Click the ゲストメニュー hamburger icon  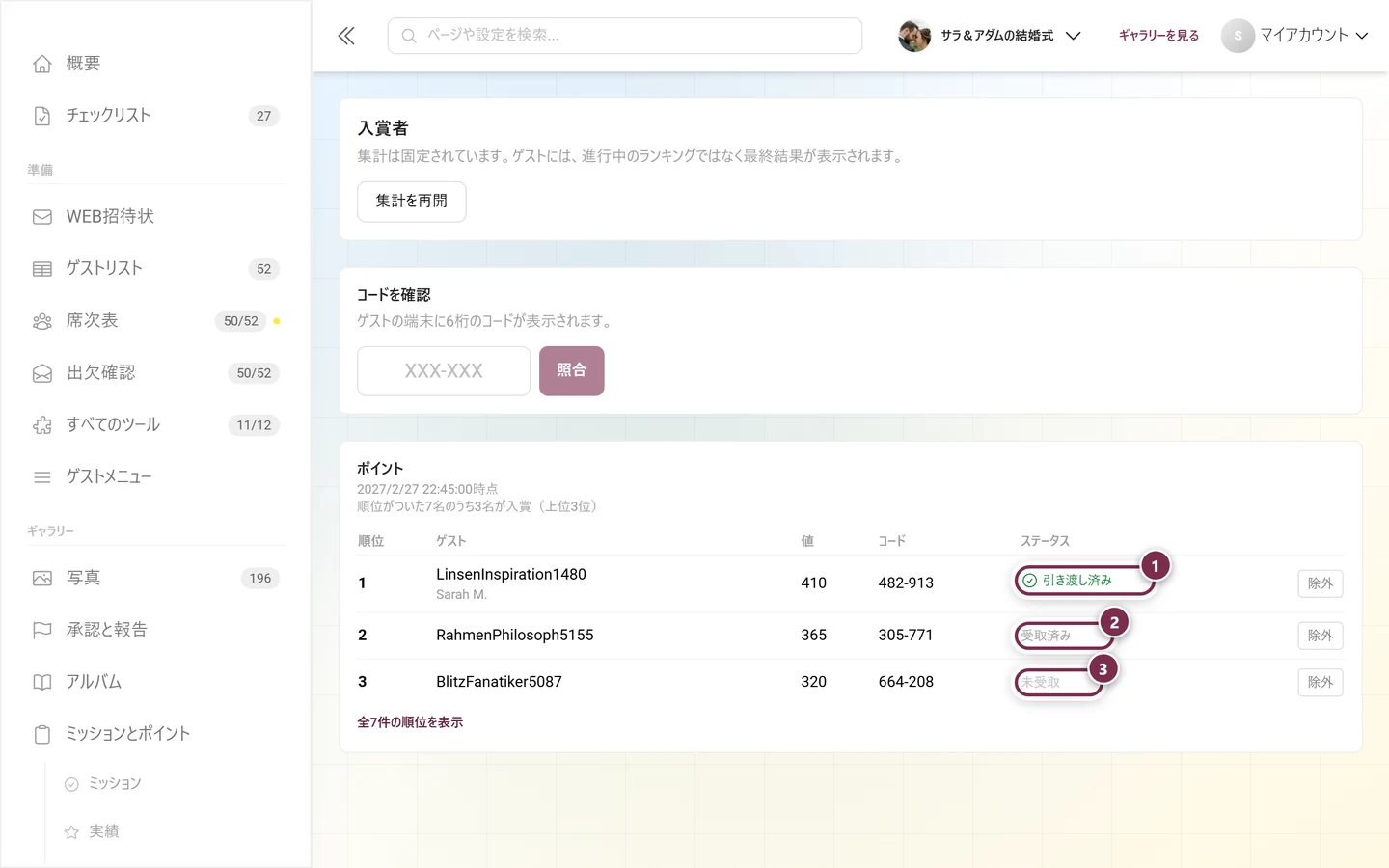pos(42,477)
